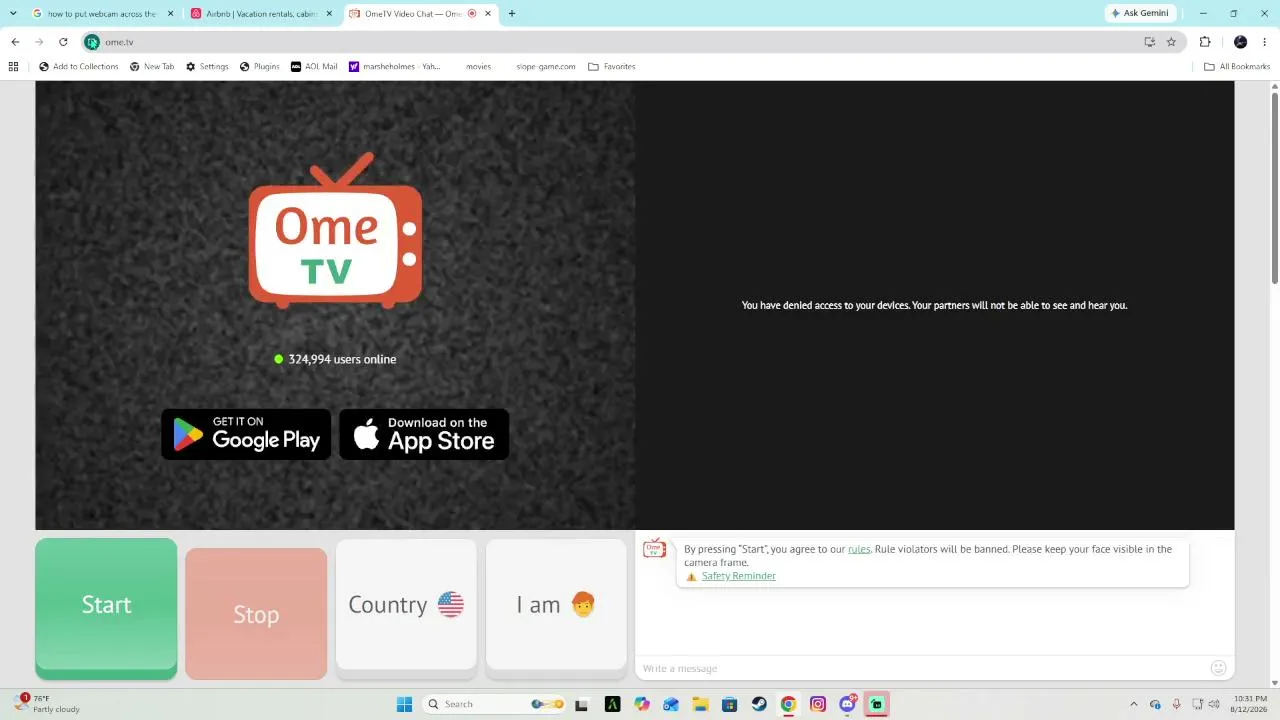
Task: Open the Plugins bookmark
Action: click(260, 67)
